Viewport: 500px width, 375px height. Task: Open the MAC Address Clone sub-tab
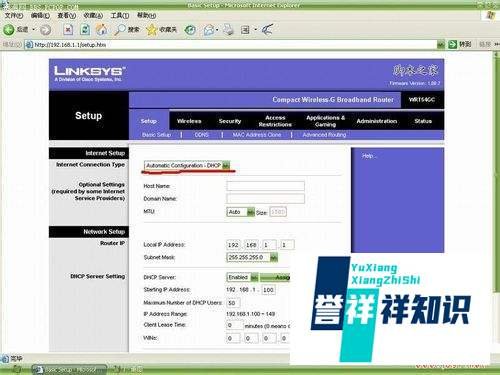[257, 135]
